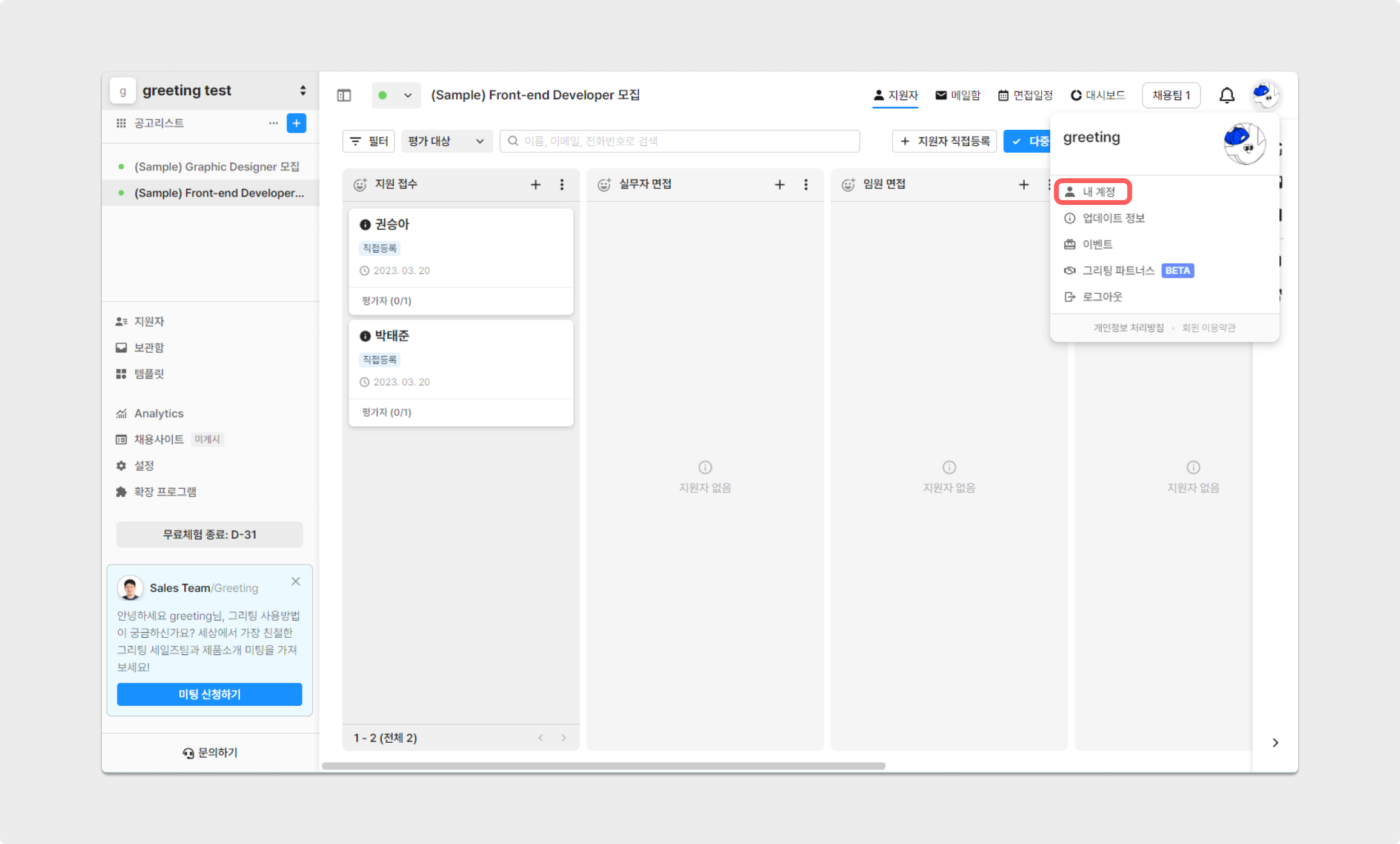Expand the 평가 대상 dropdown
Image resolution: width=1400 pixels, height=844 pixels.
(x=446, y=141)
